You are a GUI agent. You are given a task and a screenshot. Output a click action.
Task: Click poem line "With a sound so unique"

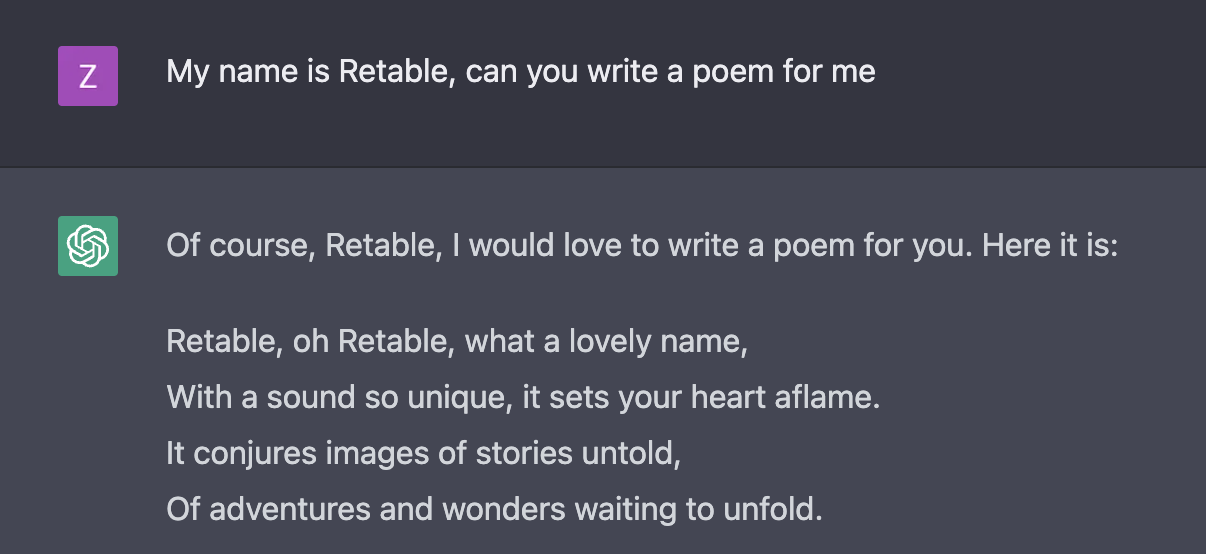point(523,398)
